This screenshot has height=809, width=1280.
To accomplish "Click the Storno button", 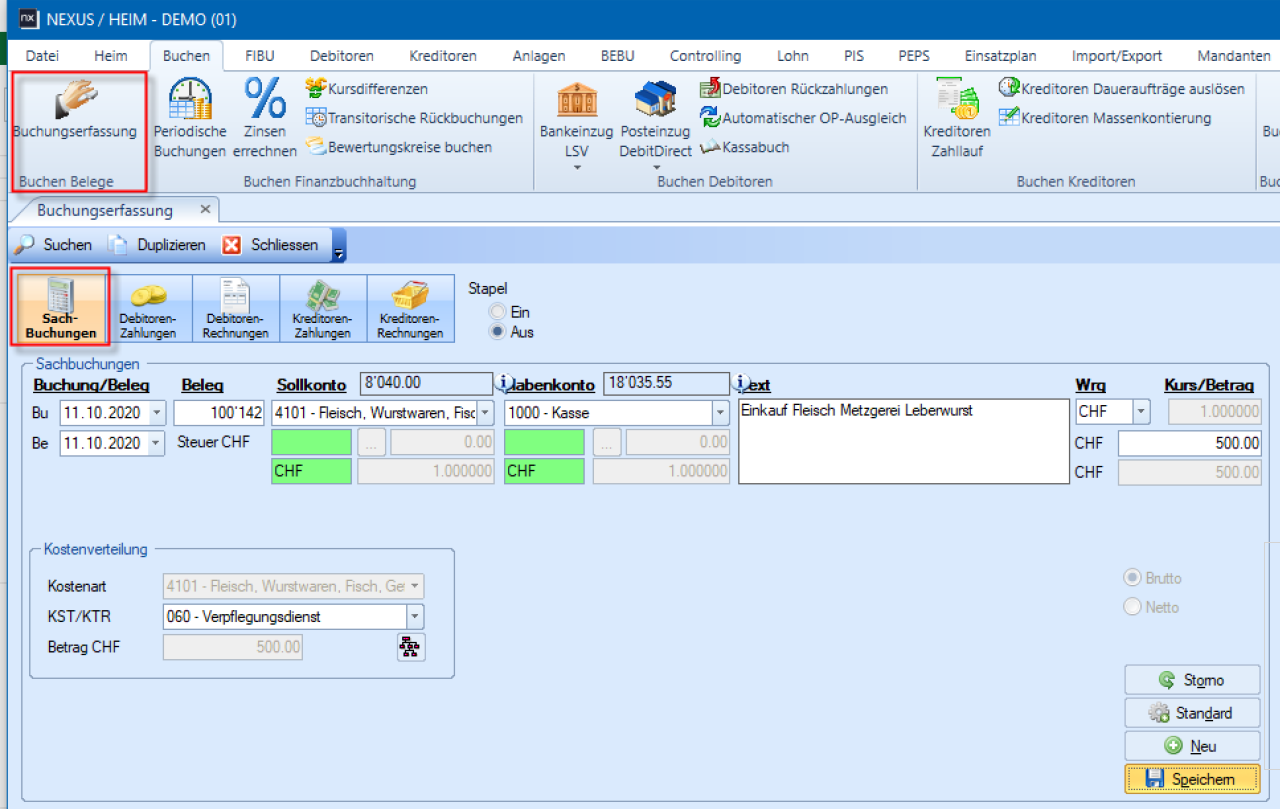I will (x=1191, y=680).
